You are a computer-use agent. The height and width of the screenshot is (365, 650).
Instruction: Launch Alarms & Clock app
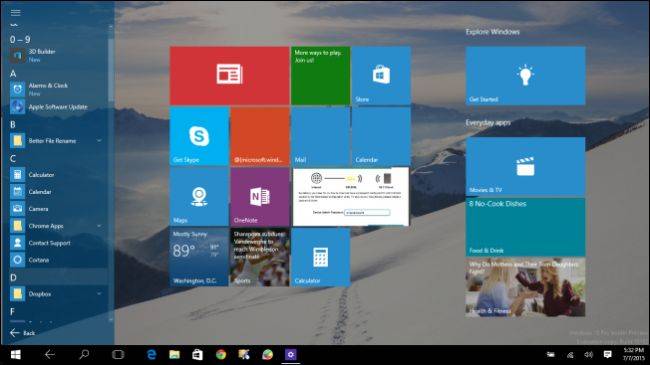(x=58, y=89)
